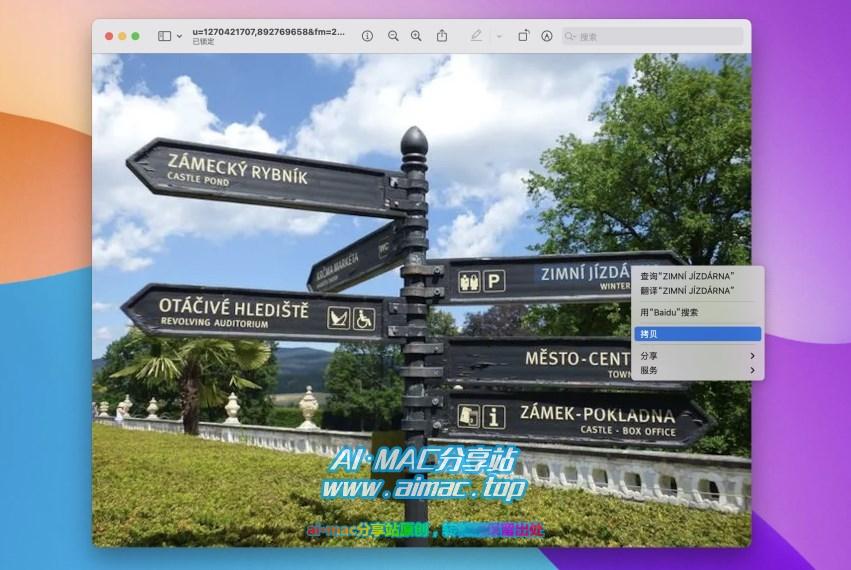
Task: Click the "ZÁMECKÝ RYBNÍK" sign text
Action: click(237, 168)
